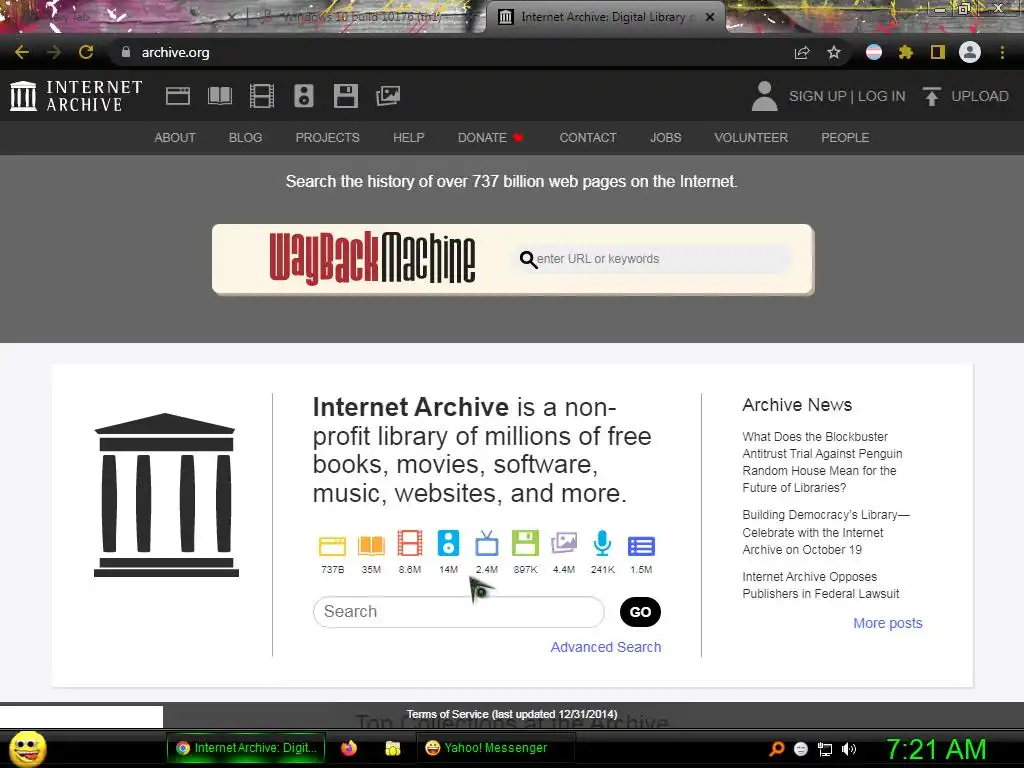Open the browser profile avatar icon
Screen dimensions: 1024x768
pyautogui.click(x=970, y=52)
